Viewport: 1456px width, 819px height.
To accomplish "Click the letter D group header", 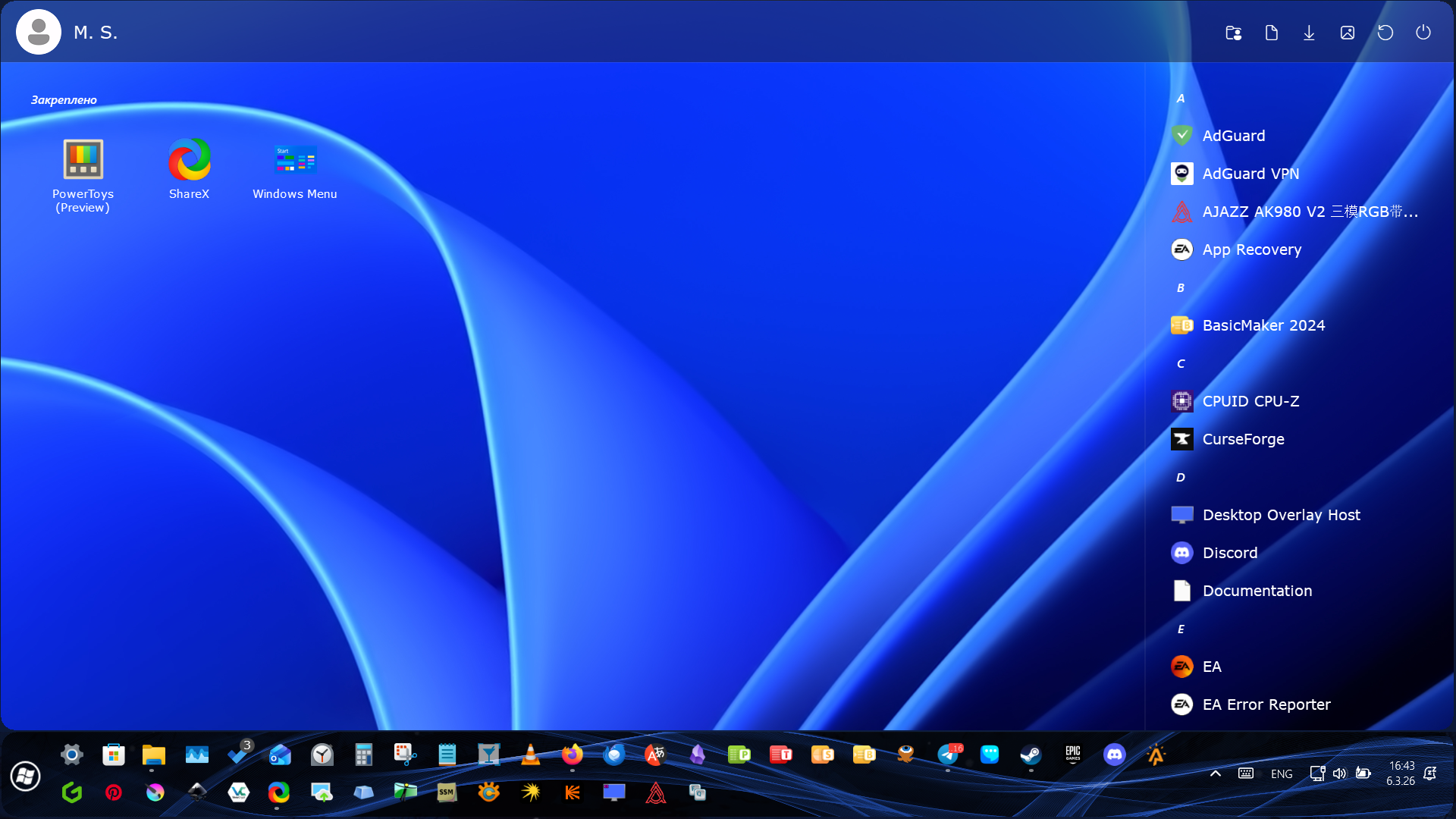I will click(x=1181, y=478).
